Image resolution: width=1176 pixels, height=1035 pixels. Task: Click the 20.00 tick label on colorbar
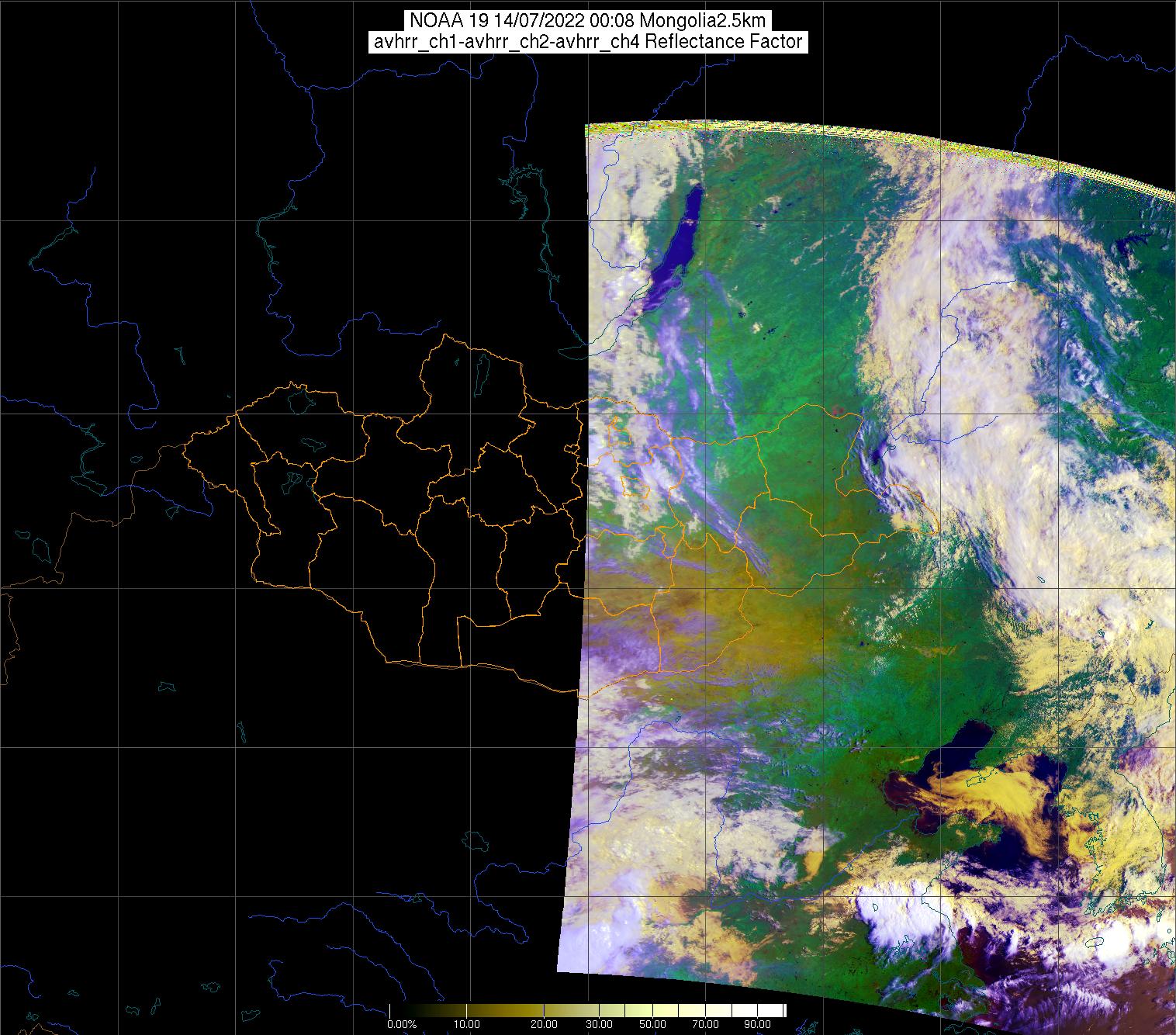coord(544,1024)
